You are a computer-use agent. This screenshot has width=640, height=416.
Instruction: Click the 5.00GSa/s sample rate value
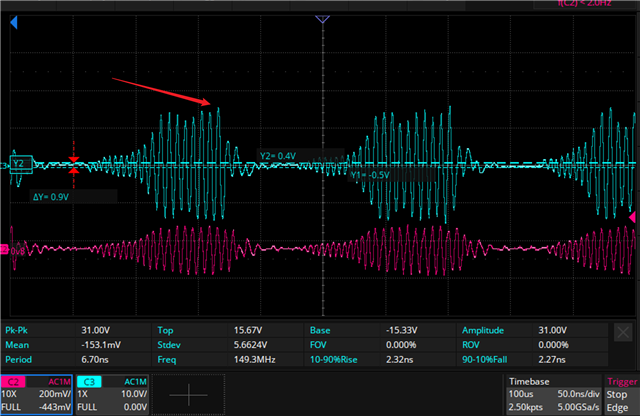[x=578, y=407]
